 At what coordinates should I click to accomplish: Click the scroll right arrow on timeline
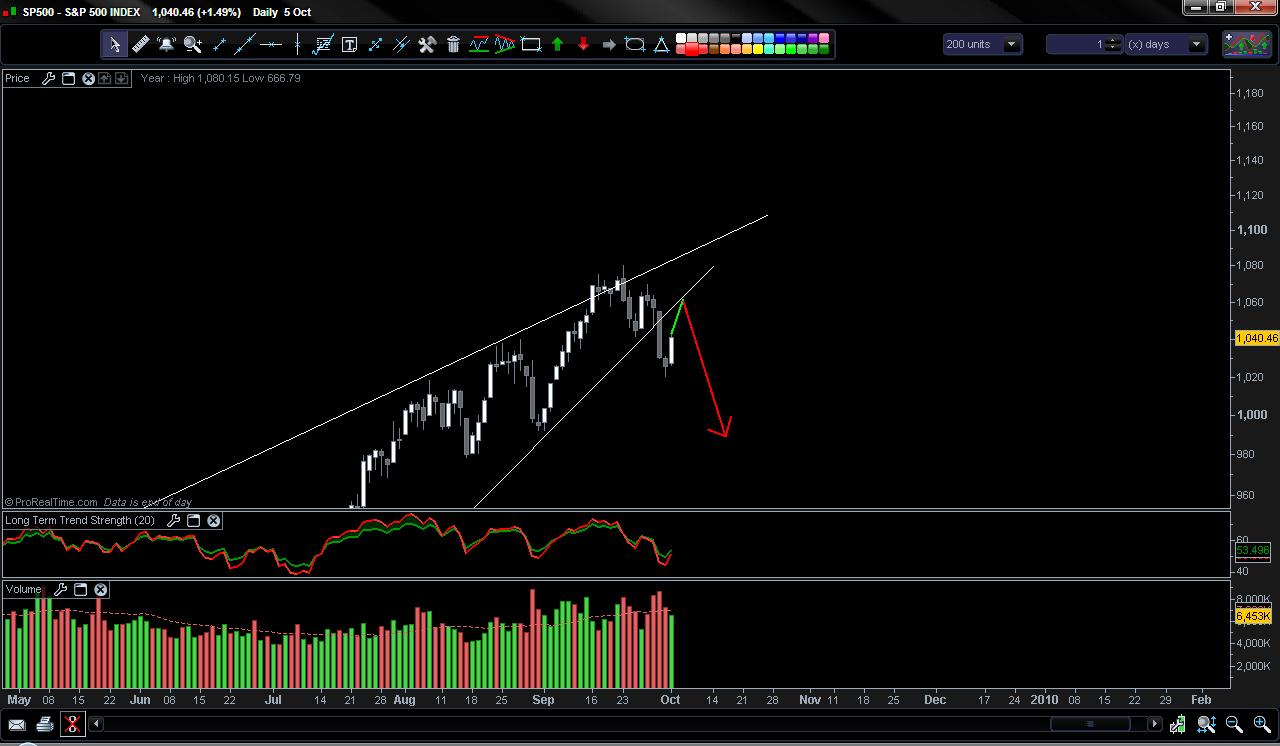(x=1155, y=724)
